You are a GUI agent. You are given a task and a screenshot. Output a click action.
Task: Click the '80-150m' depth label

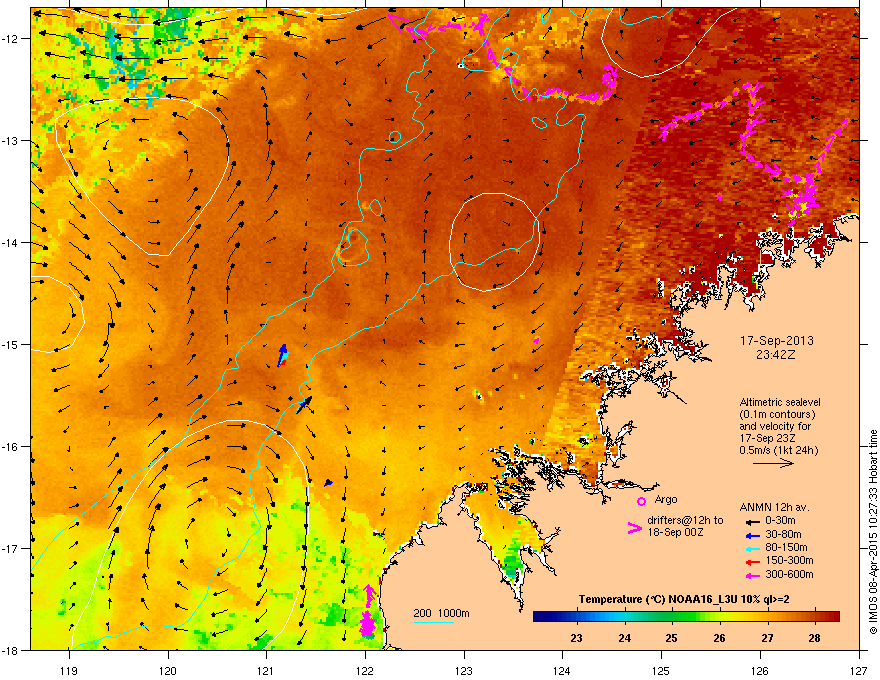tap(786, 548)
